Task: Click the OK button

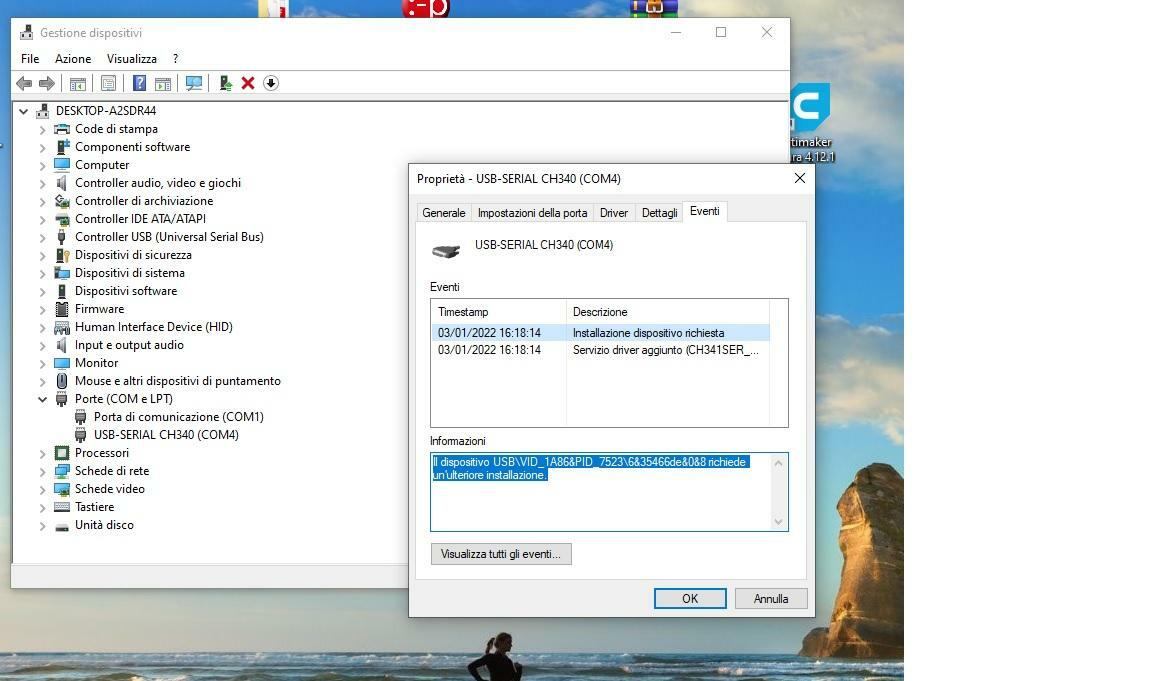Action: [690, 598]
